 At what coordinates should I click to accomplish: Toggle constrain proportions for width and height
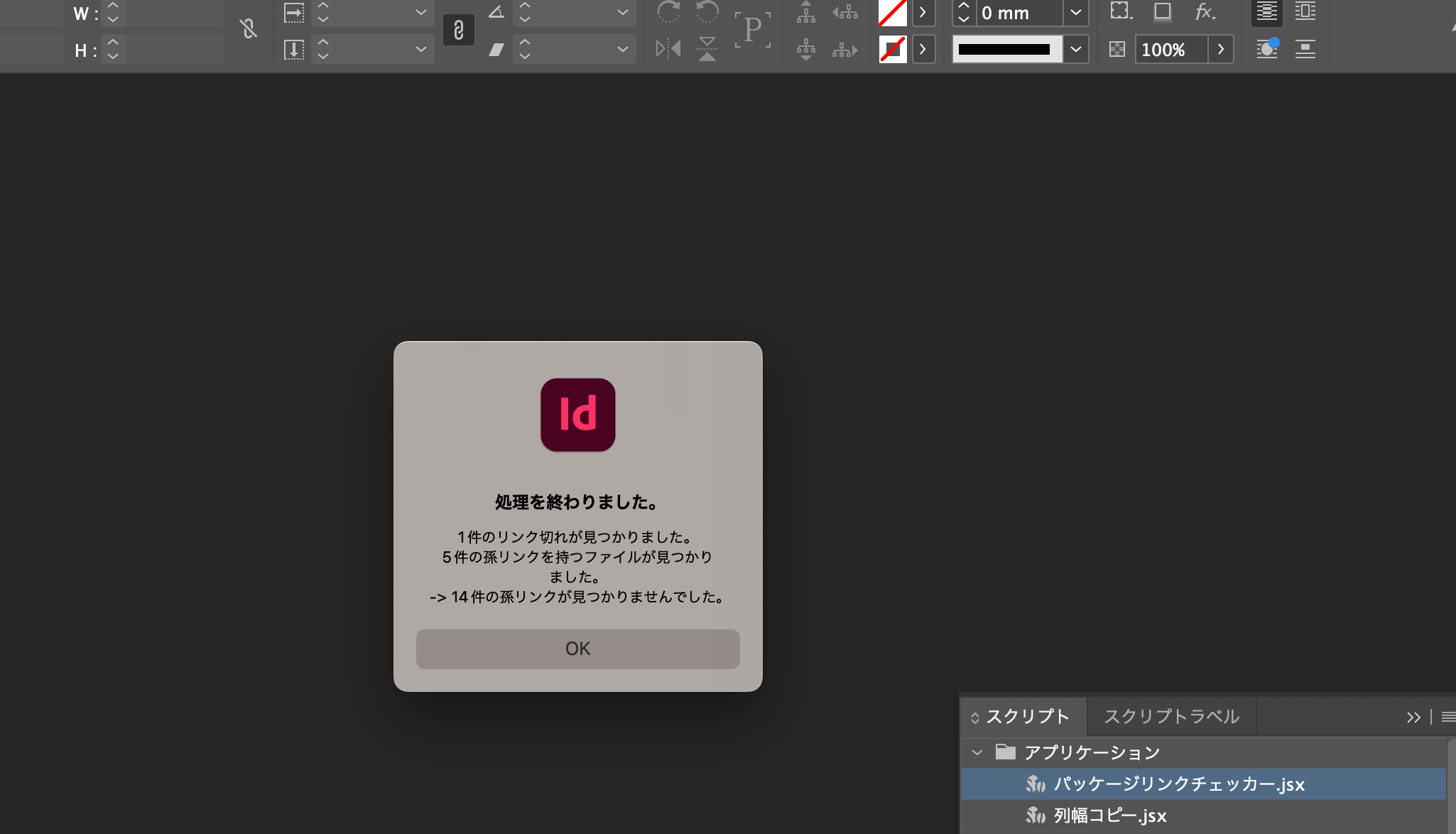tap(248, 29)
